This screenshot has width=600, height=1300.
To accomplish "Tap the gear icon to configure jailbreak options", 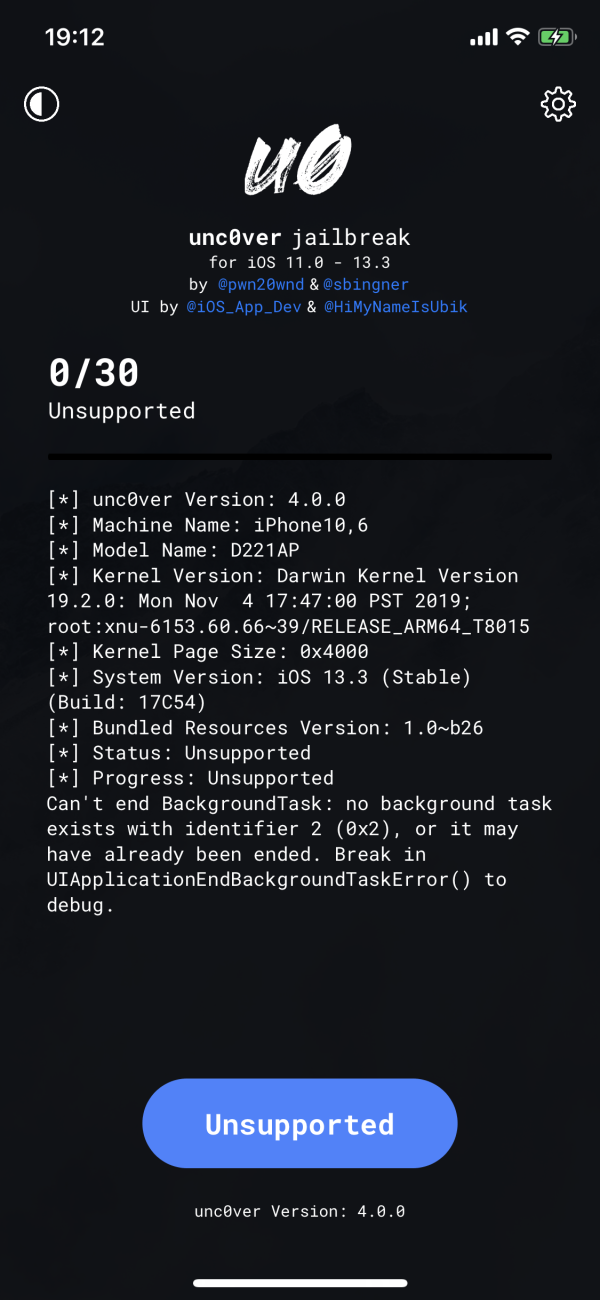I will 558,103.
